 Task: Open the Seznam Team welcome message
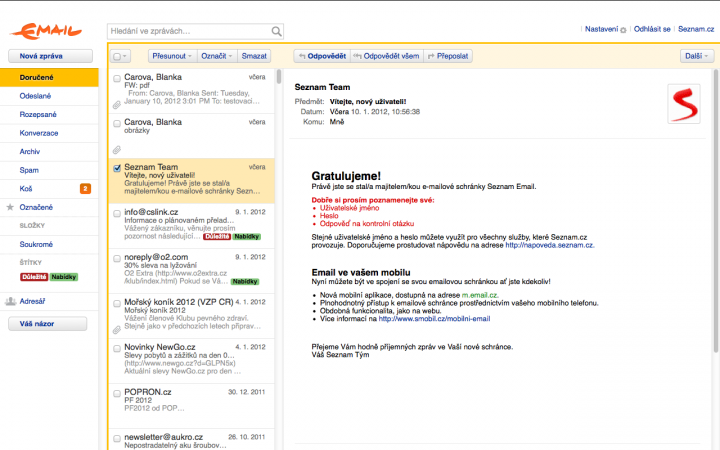[192, 181]
